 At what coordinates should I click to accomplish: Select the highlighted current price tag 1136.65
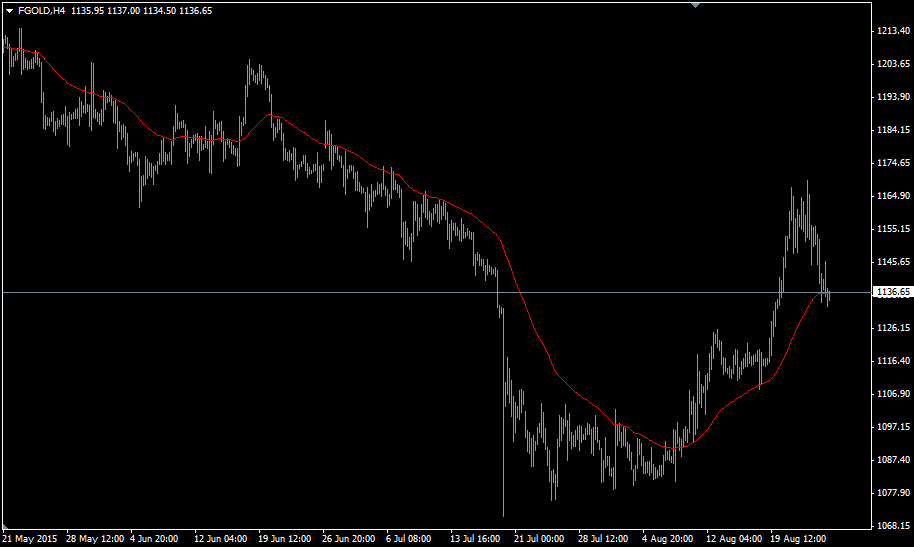893,292
